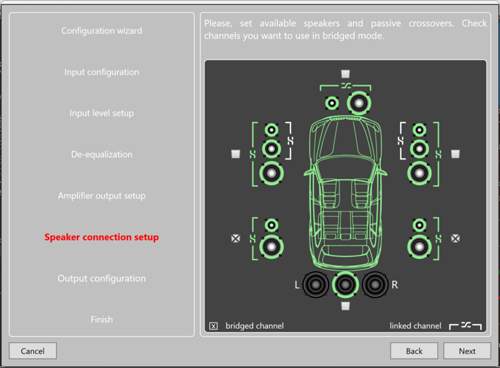Select the center channel woofer icon
The width and height of the screenshot is (500, 368).
359,103
